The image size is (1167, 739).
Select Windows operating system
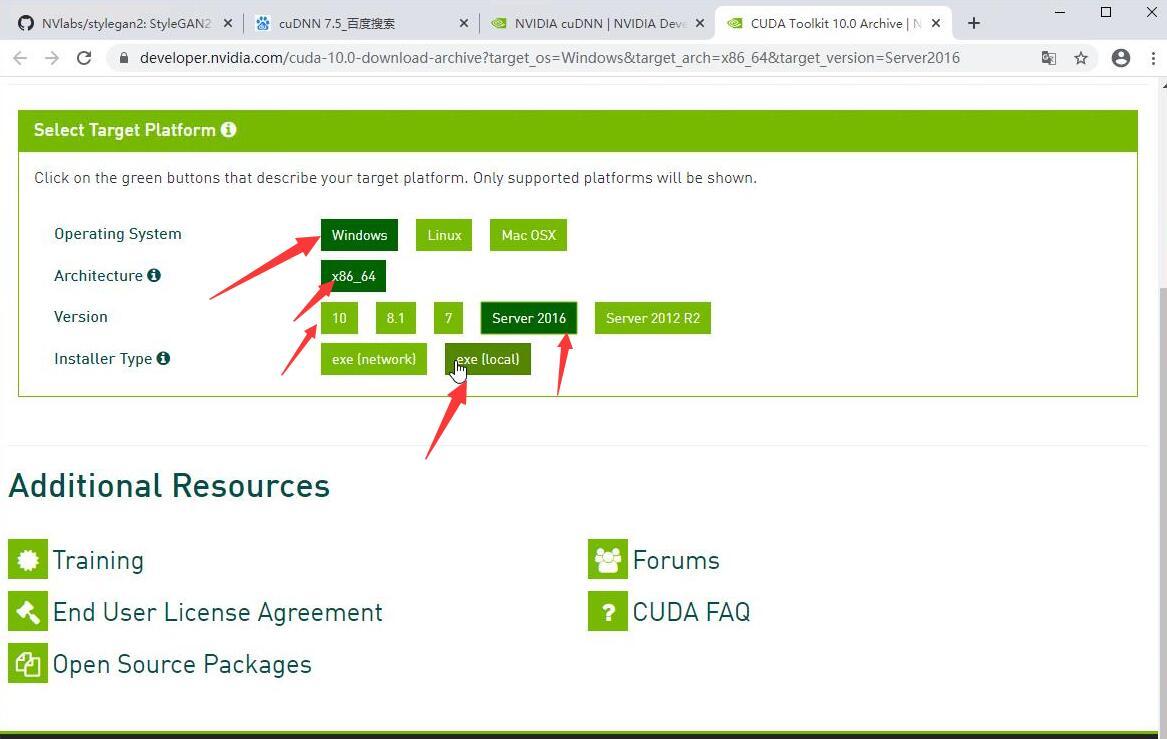359,235
